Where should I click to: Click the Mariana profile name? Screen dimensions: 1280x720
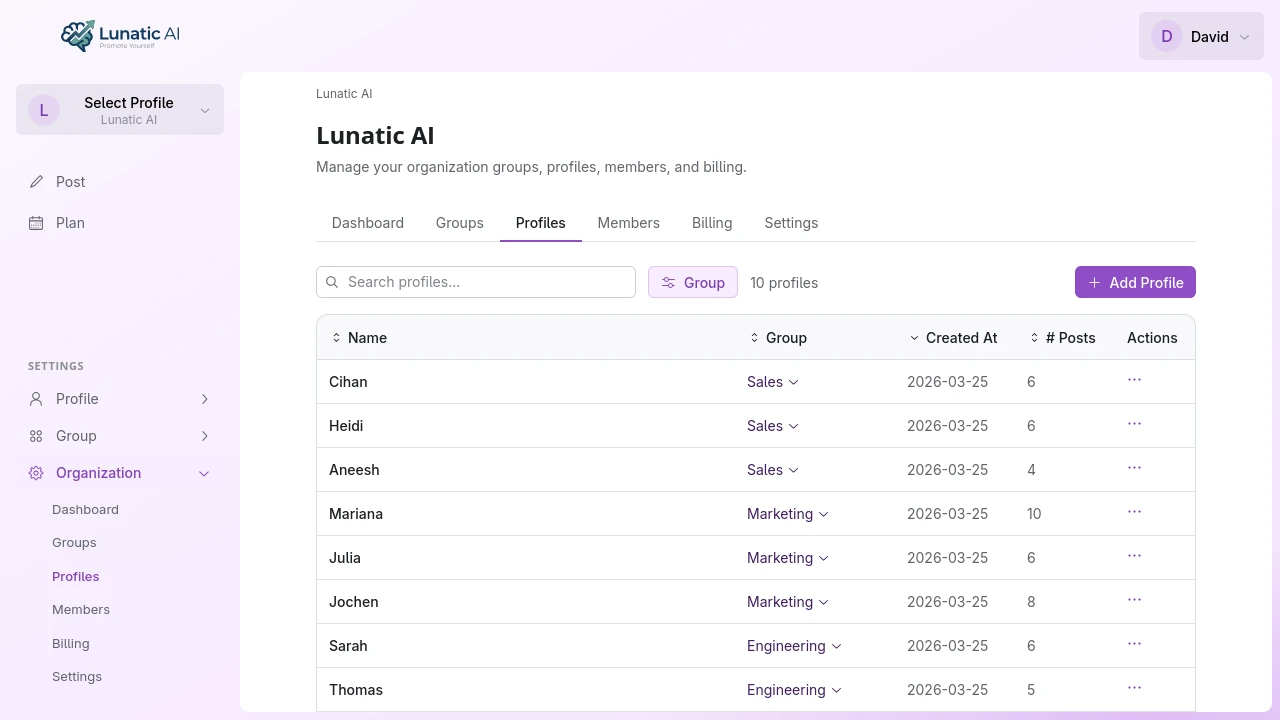[x=356, y=514]
